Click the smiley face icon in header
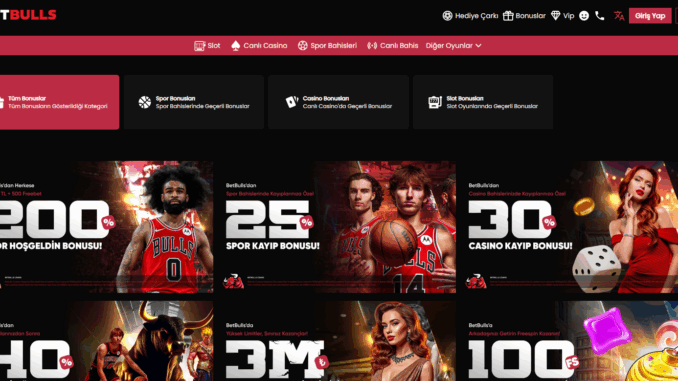The width and height of the screenshot is (678, 381). coord(584,16)
